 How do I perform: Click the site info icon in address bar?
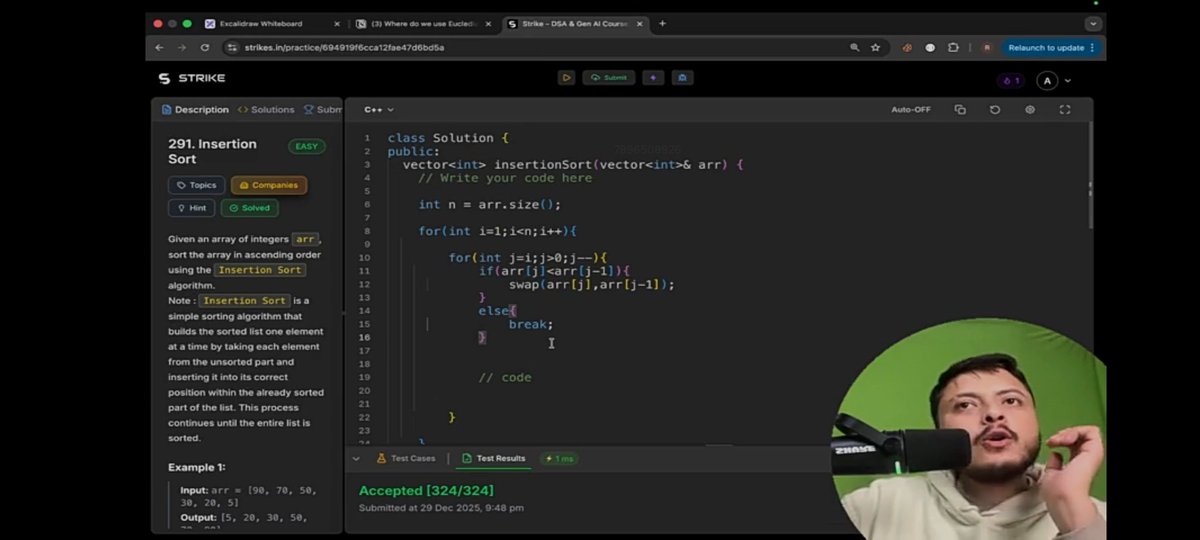click(233, 47)
